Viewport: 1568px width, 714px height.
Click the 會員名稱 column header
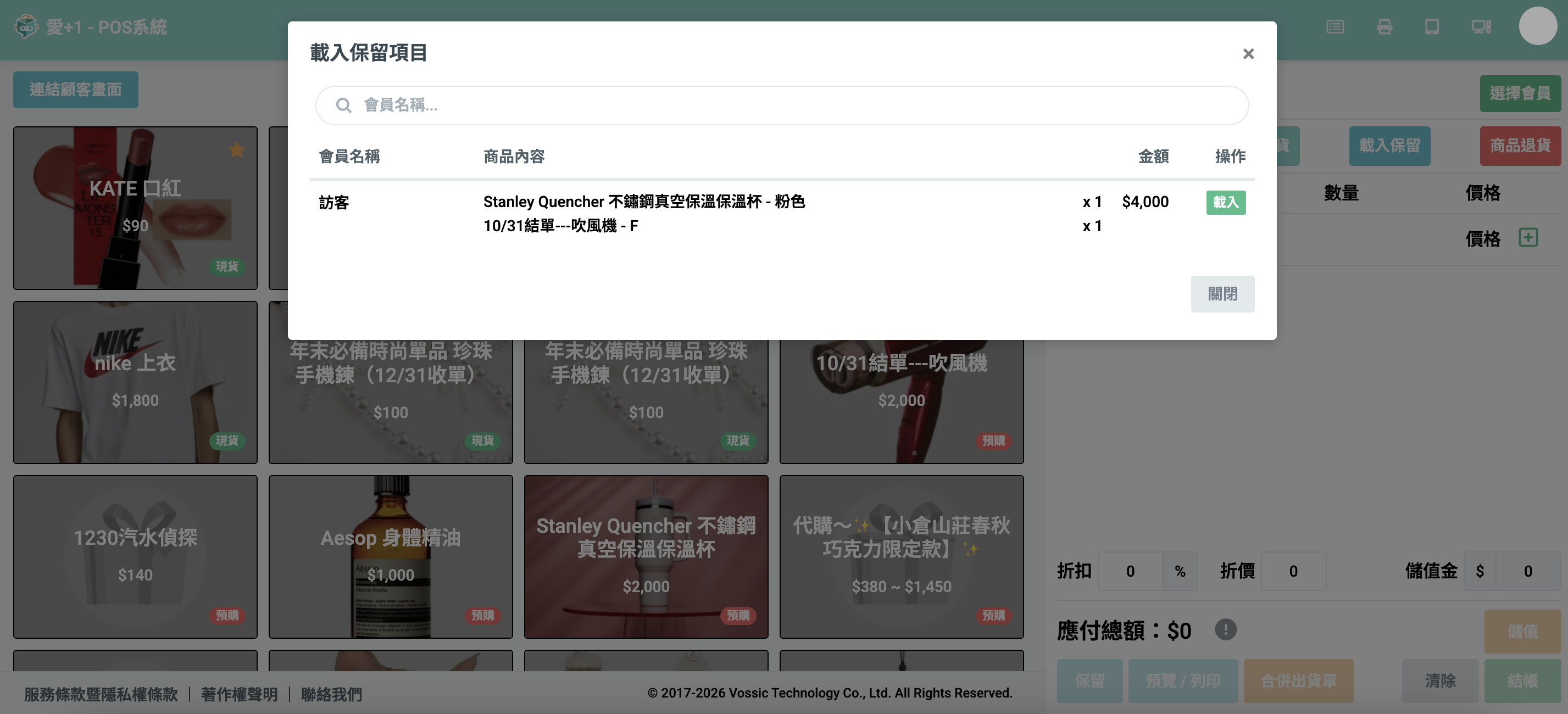pyautogui.click(x=349, y=157)
